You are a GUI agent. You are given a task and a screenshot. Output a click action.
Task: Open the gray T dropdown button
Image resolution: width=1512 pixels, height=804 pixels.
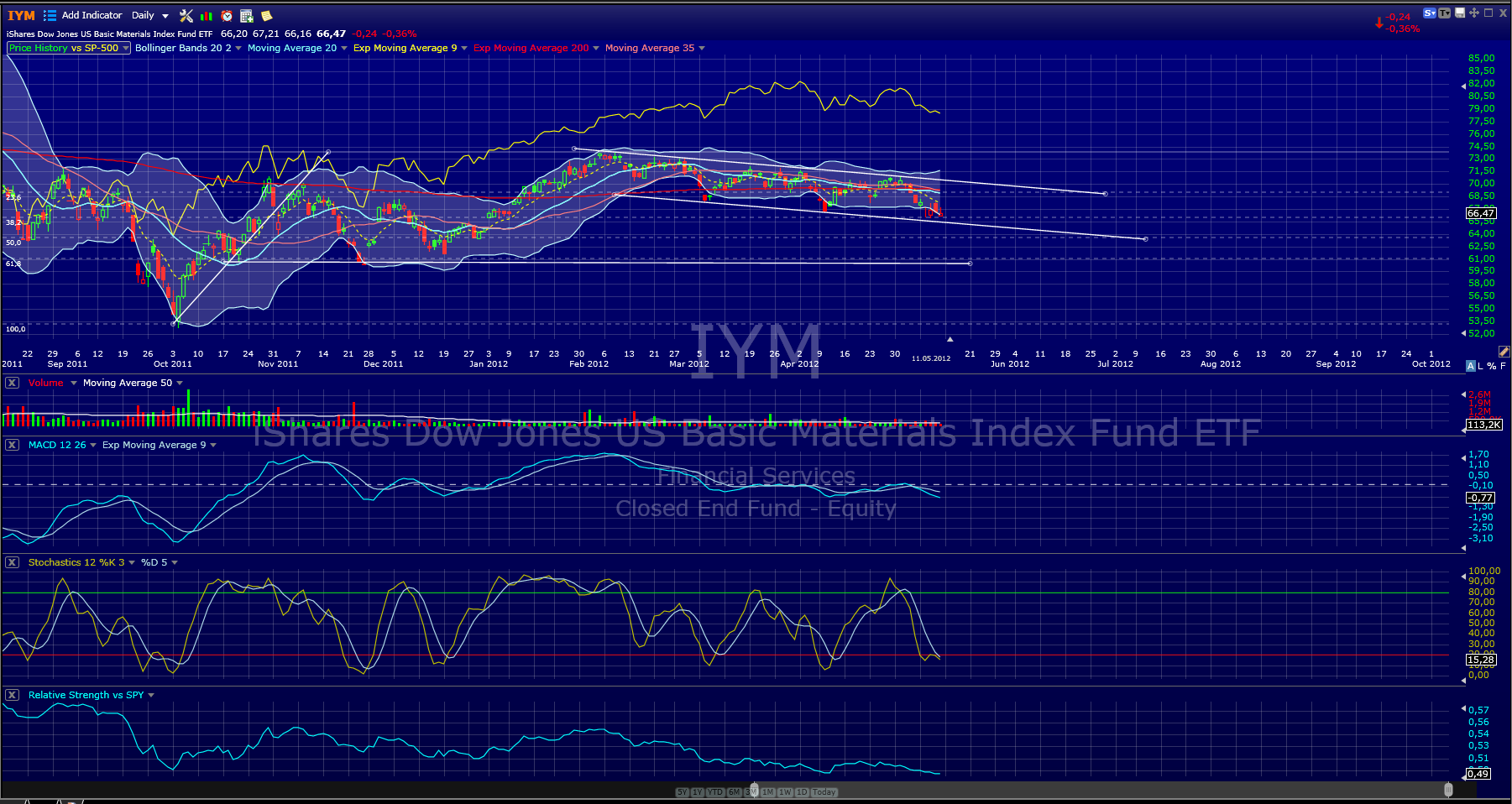point(1444,13)
